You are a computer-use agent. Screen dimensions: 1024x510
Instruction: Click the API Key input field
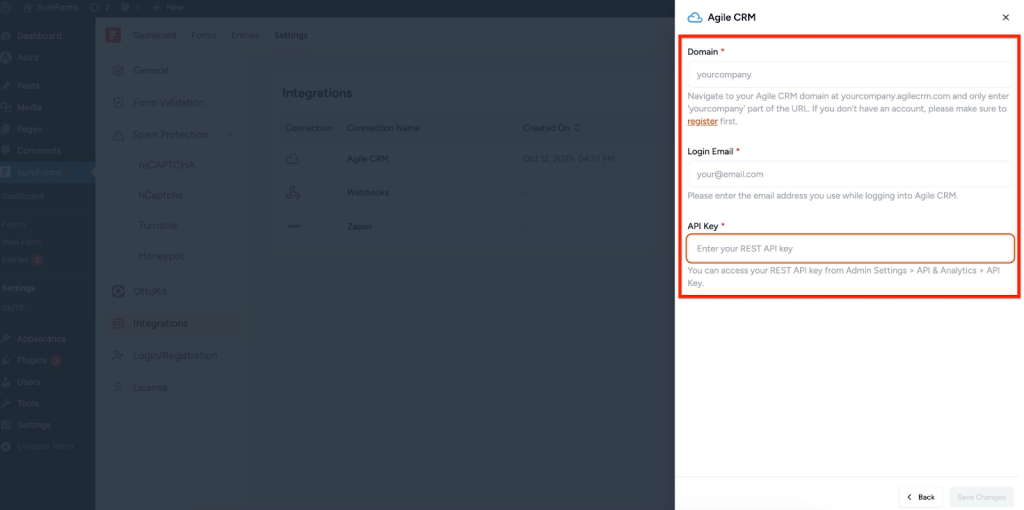[850, 249]
